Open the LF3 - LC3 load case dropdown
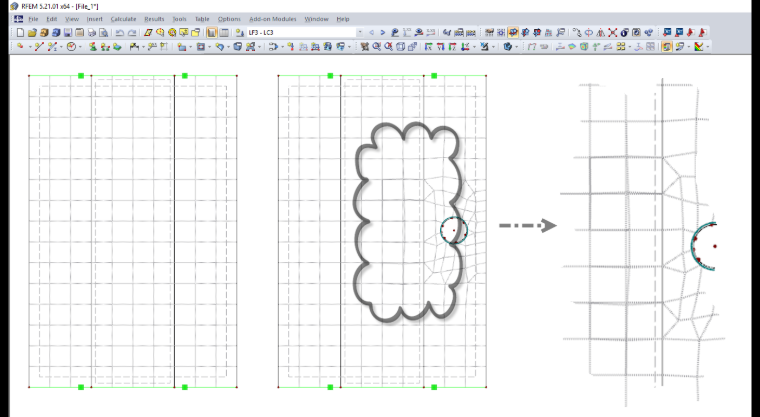The height and width of the screenshot is (417, 760). point(305,32)
